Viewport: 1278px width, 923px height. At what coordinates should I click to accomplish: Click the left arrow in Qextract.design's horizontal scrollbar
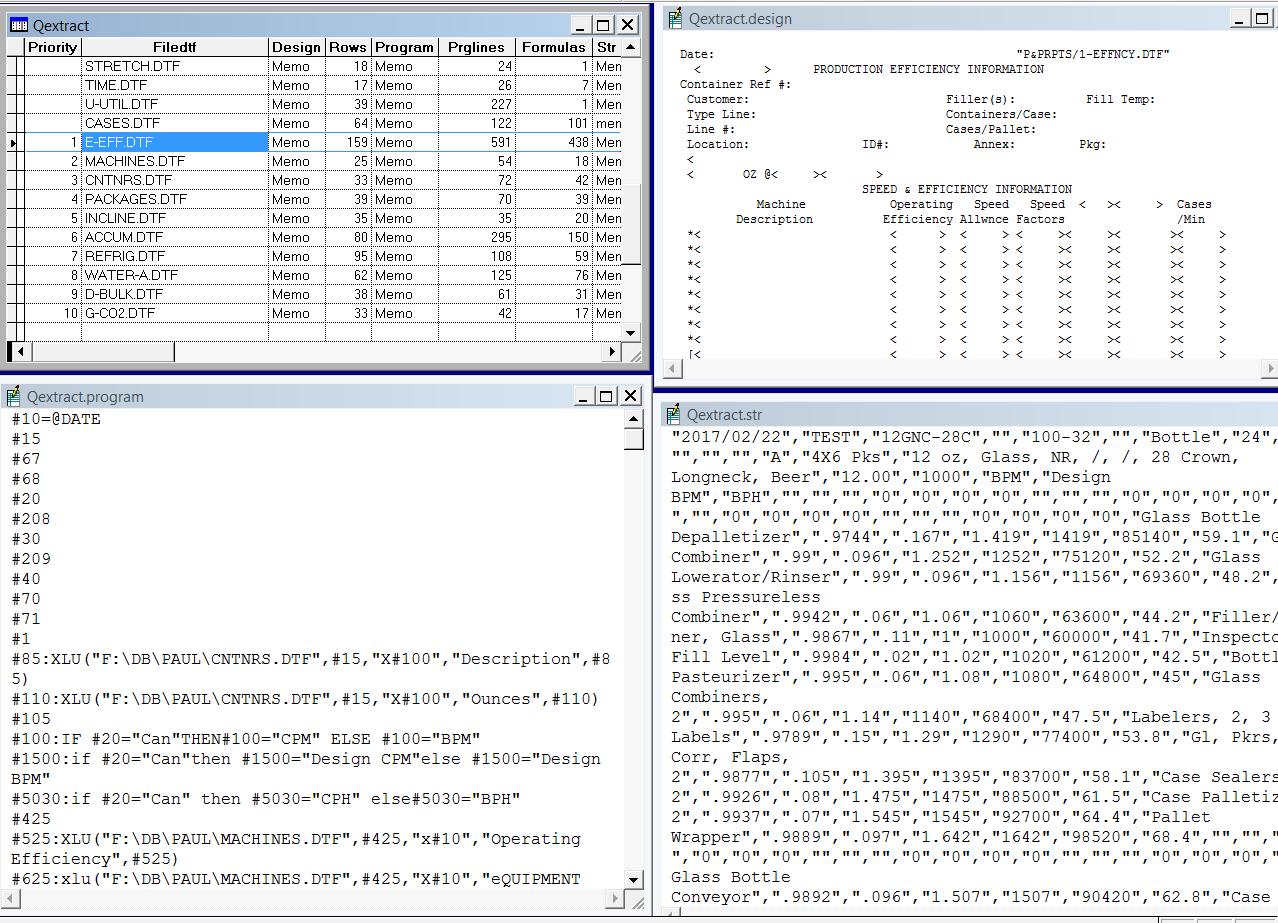tap(673, 369)
